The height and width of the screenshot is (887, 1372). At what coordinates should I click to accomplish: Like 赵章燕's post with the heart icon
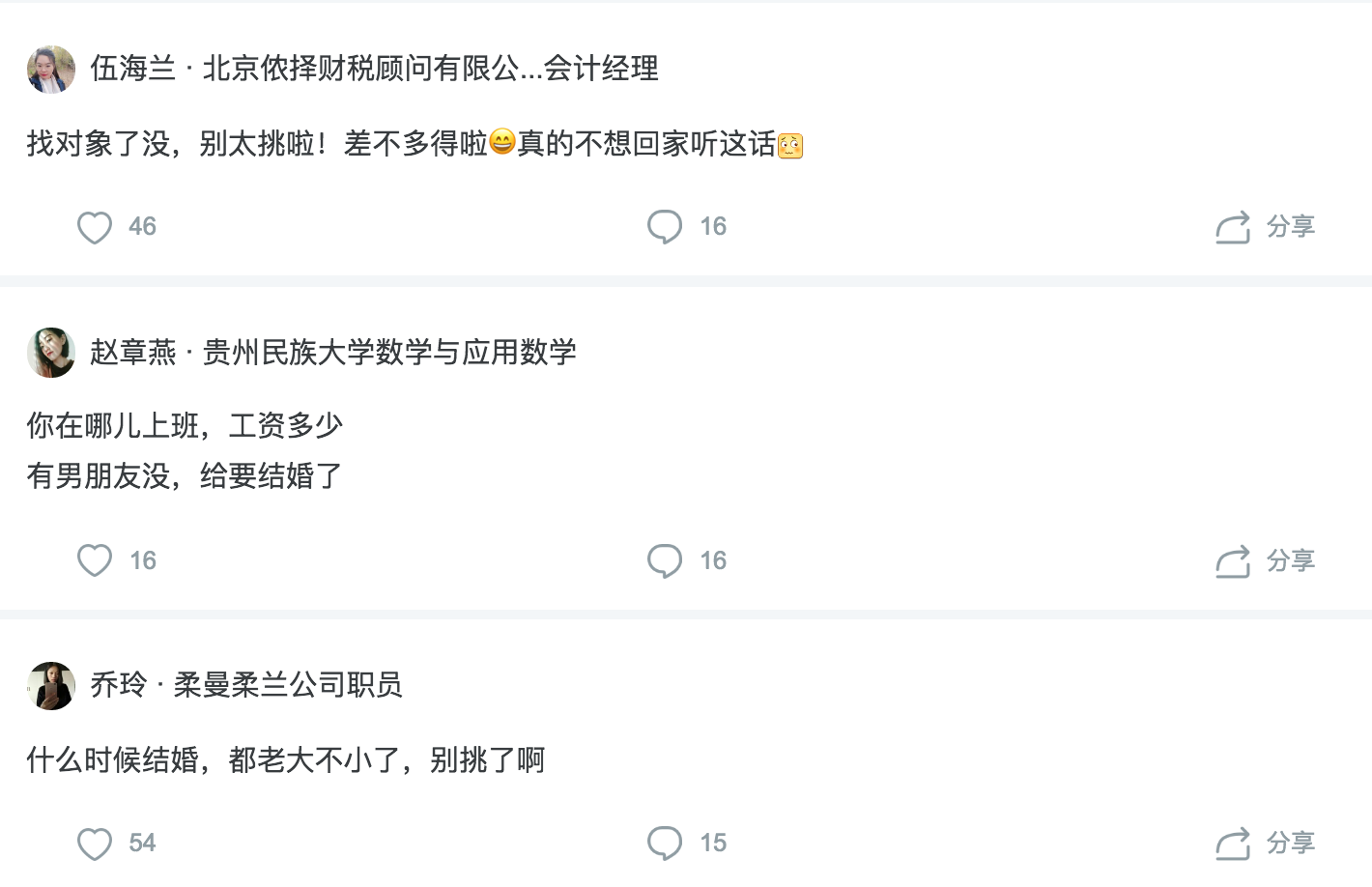pos(95,560)
